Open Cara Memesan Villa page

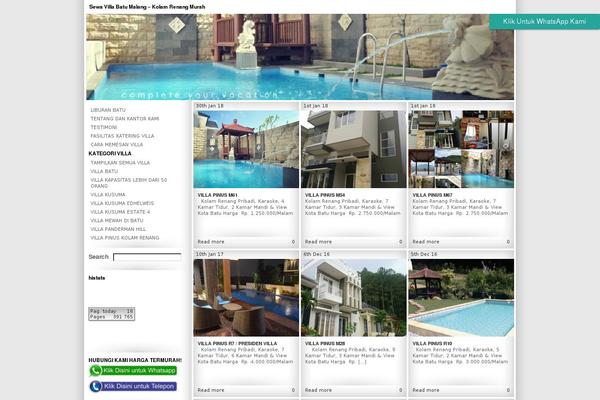(117, 145)
